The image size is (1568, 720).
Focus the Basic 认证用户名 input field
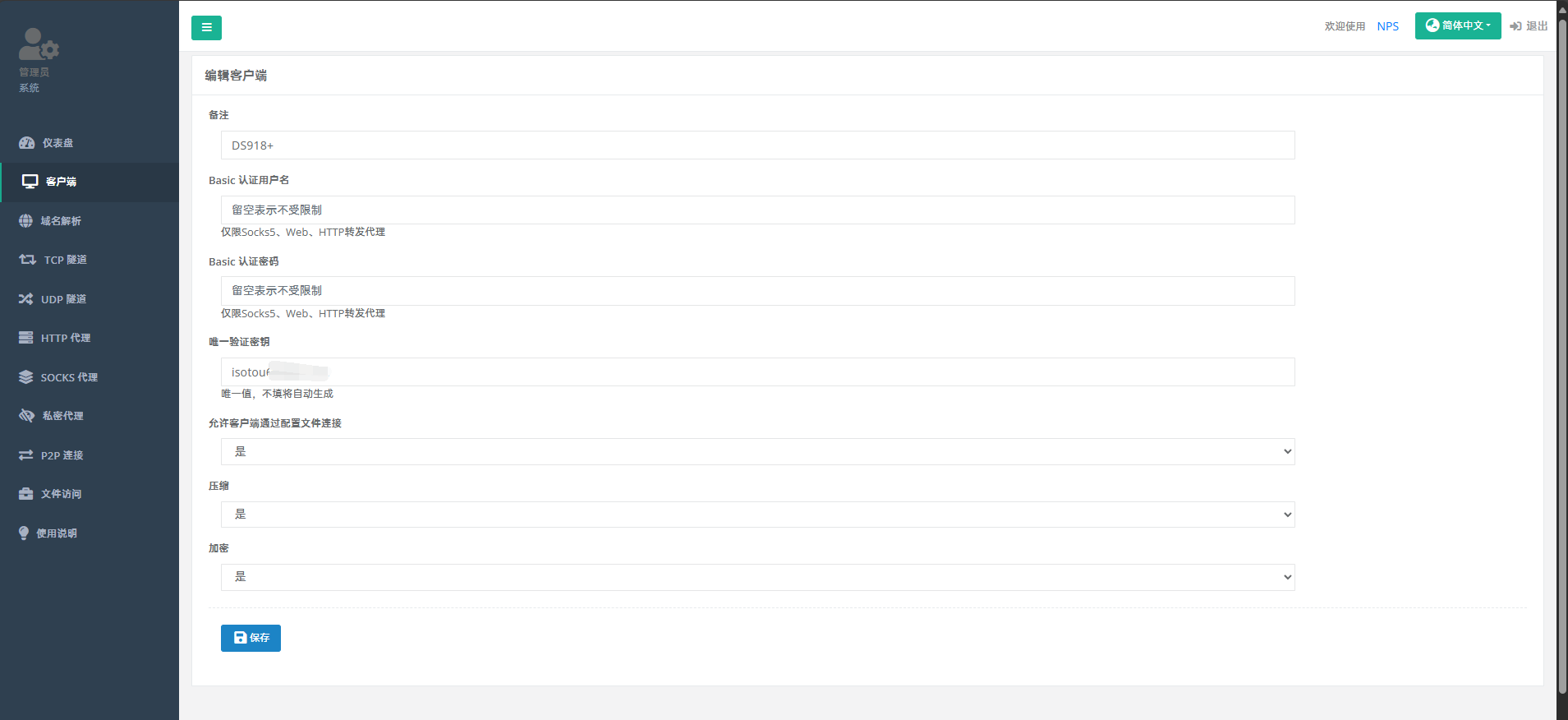757,210
